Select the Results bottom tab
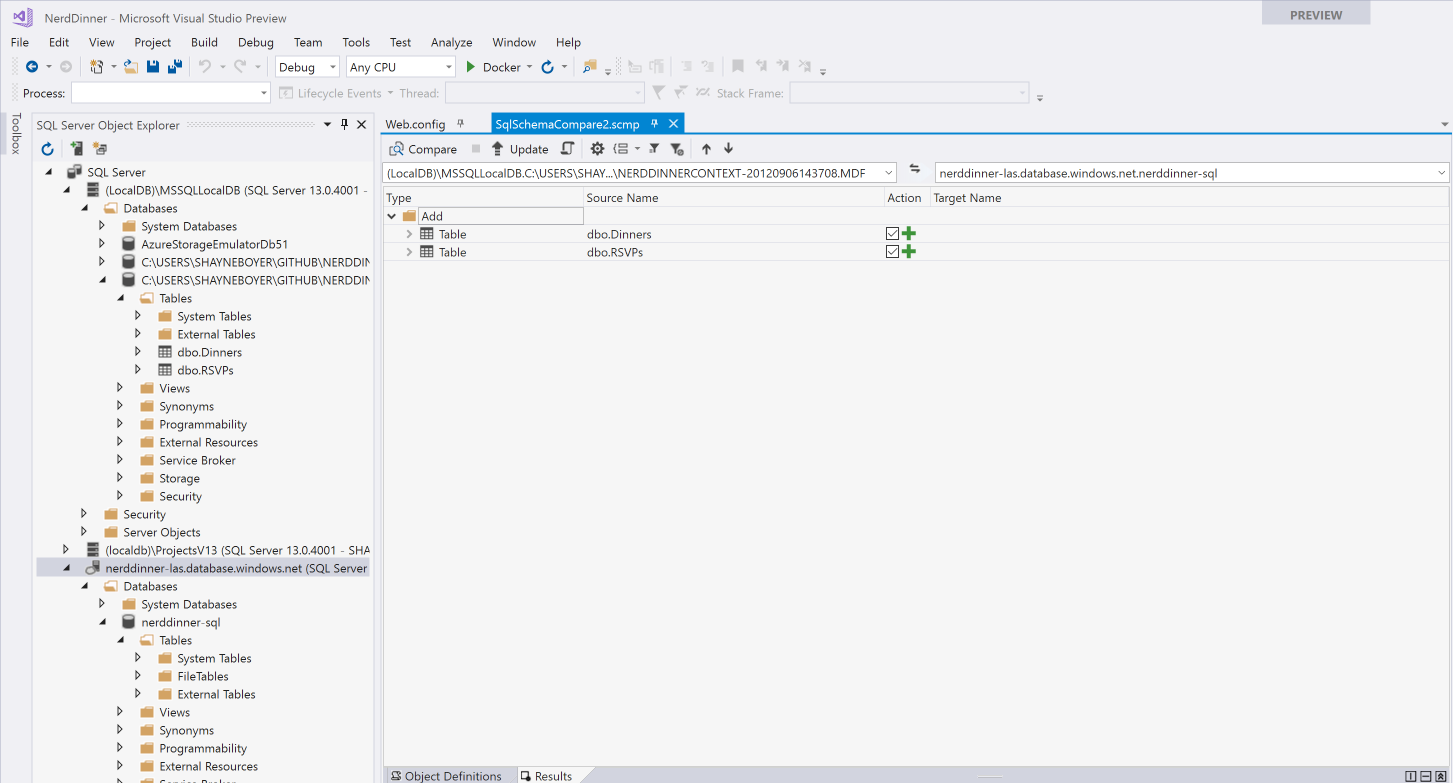Image resolution: width=1453 pixels, height=783 pixels. click(x=546, y=776)
